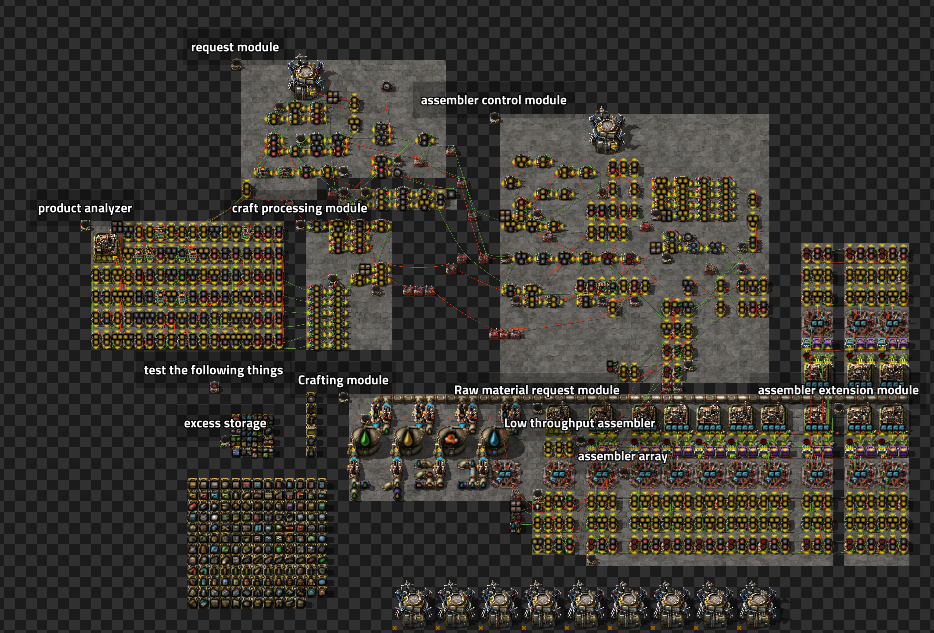Click the power pole left of the excess storage chests
This screenshot has height=633, width=934.
pos(225,440)
